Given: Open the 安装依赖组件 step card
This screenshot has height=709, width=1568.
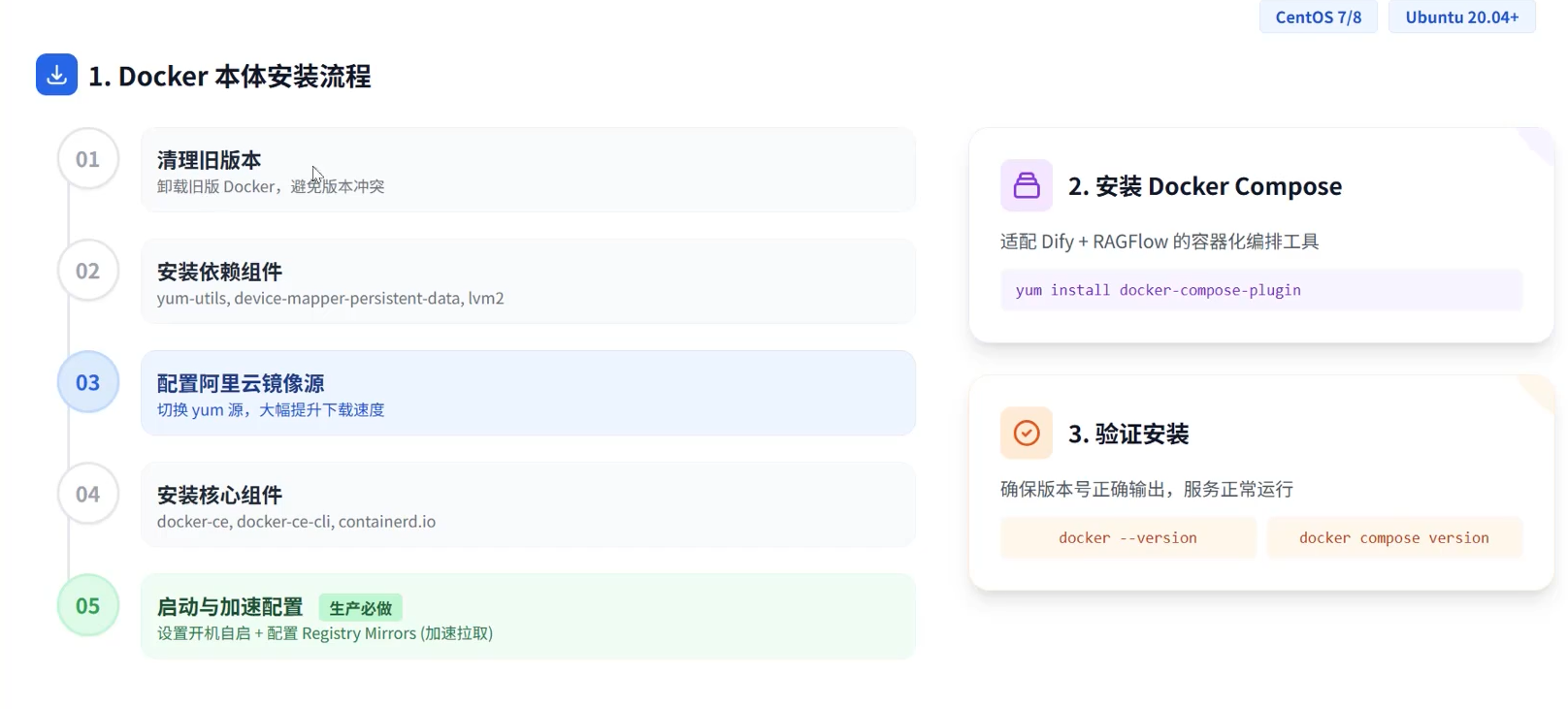Looking at the screenshot, I should [528, 281].
